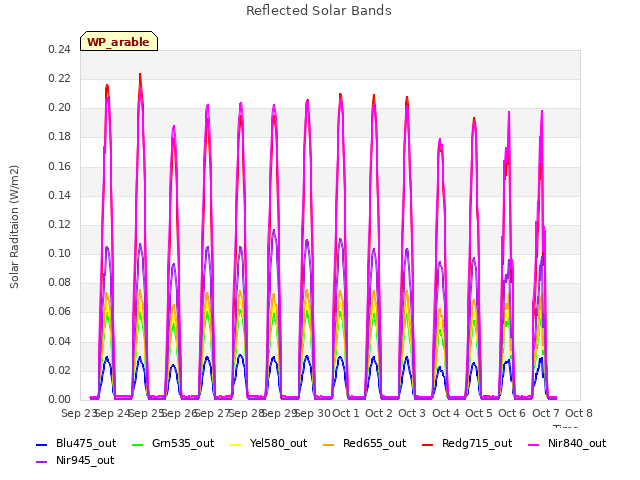
Task: Click the purple Nir945_out legend color marker
Action: click(42, 462)
